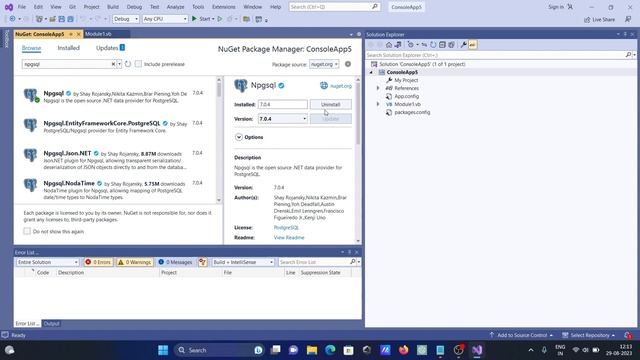
Task: Click Visual Studio top search box
Action: (x=334, y=7)
